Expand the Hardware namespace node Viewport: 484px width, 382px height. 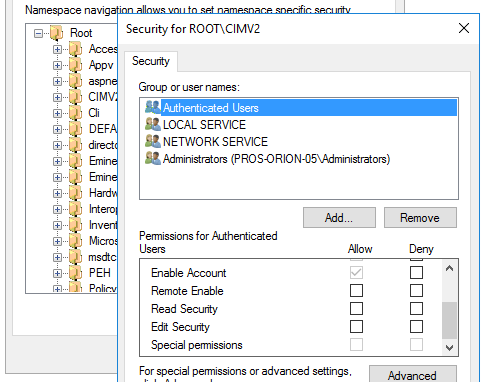click(57, 193)
